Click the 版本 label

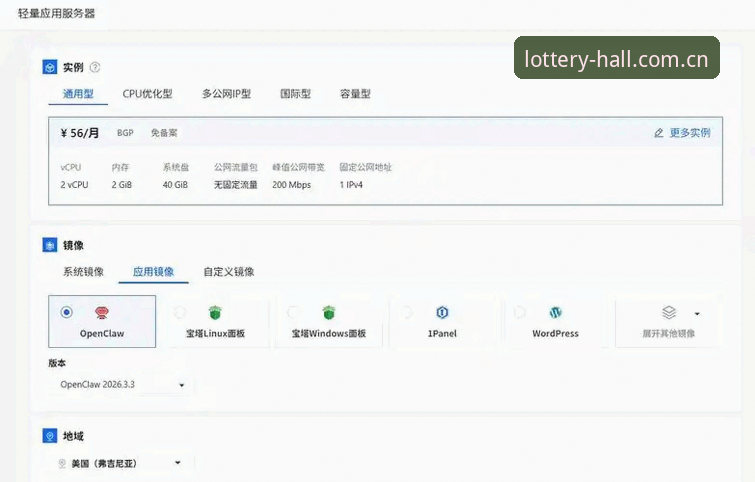[57, 363]
